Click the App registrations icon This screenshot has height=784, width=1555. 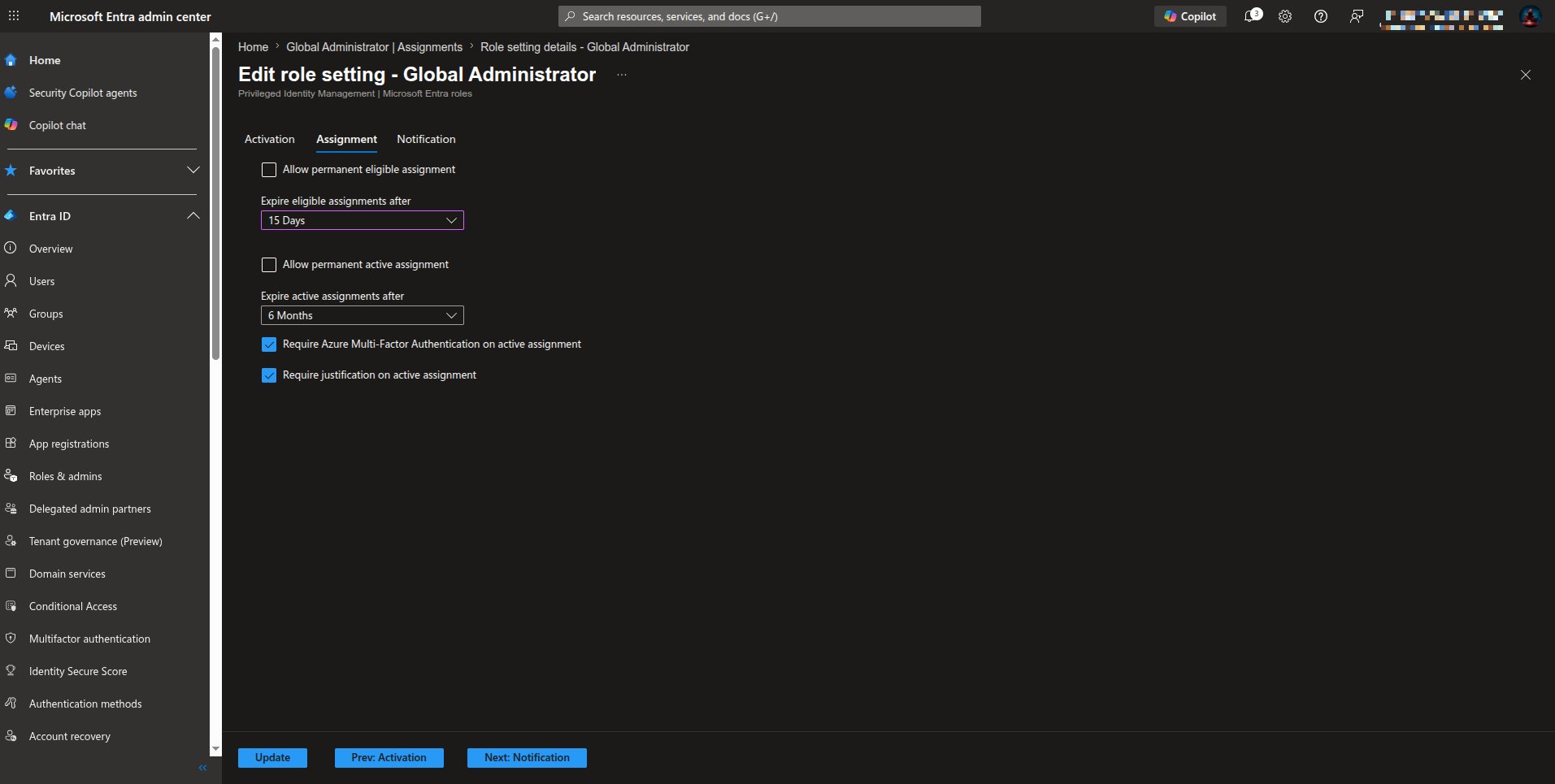(x=11, y=444)
